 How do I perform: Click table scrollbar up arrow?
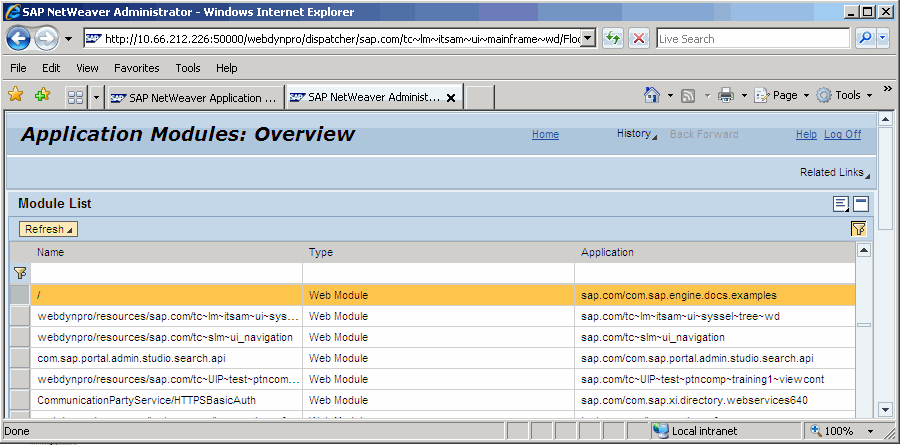pyautogui.click(x=864, y=250)
